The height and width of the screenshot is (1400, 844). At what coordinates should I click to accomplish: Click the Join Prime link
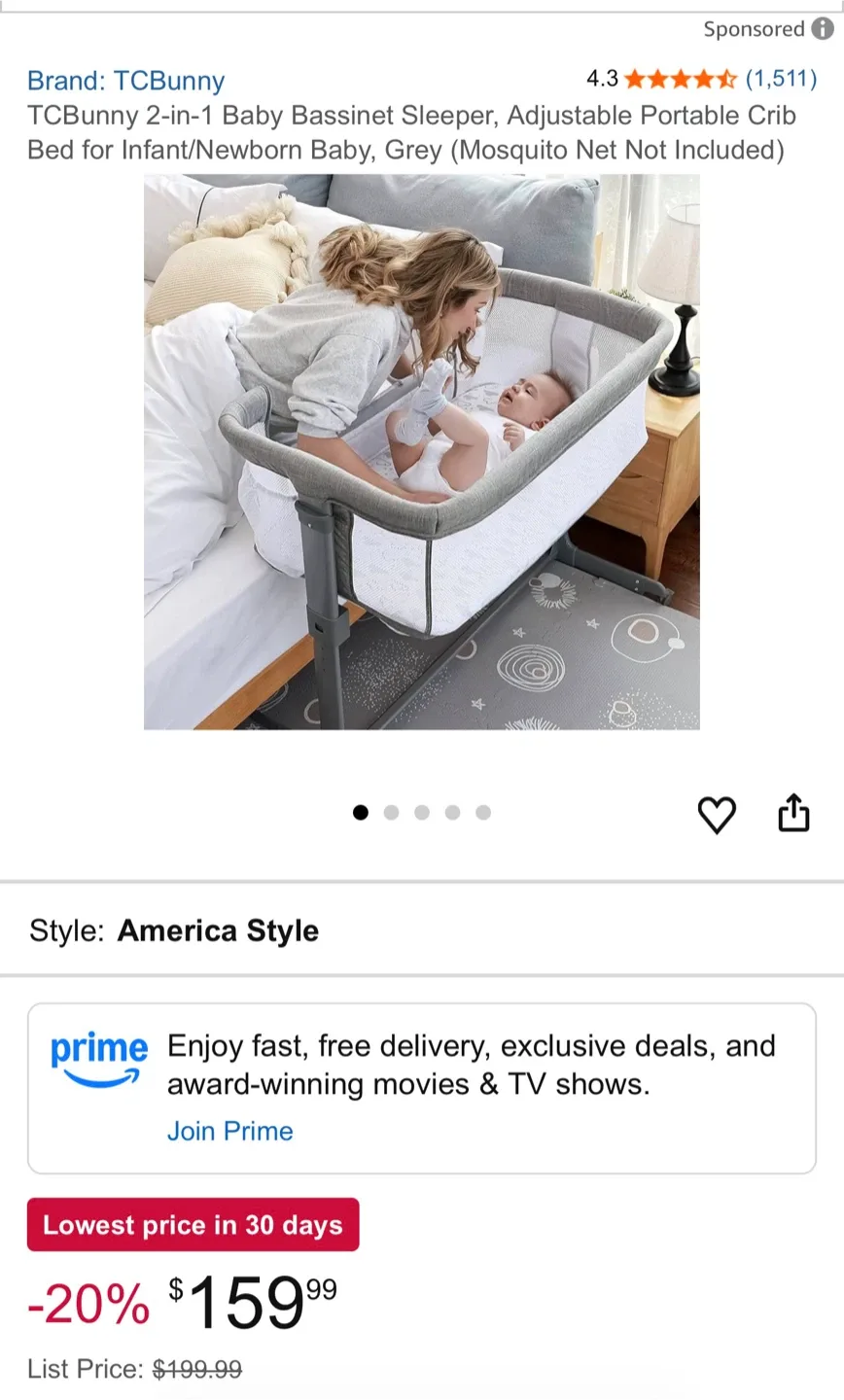[229, 1131]
